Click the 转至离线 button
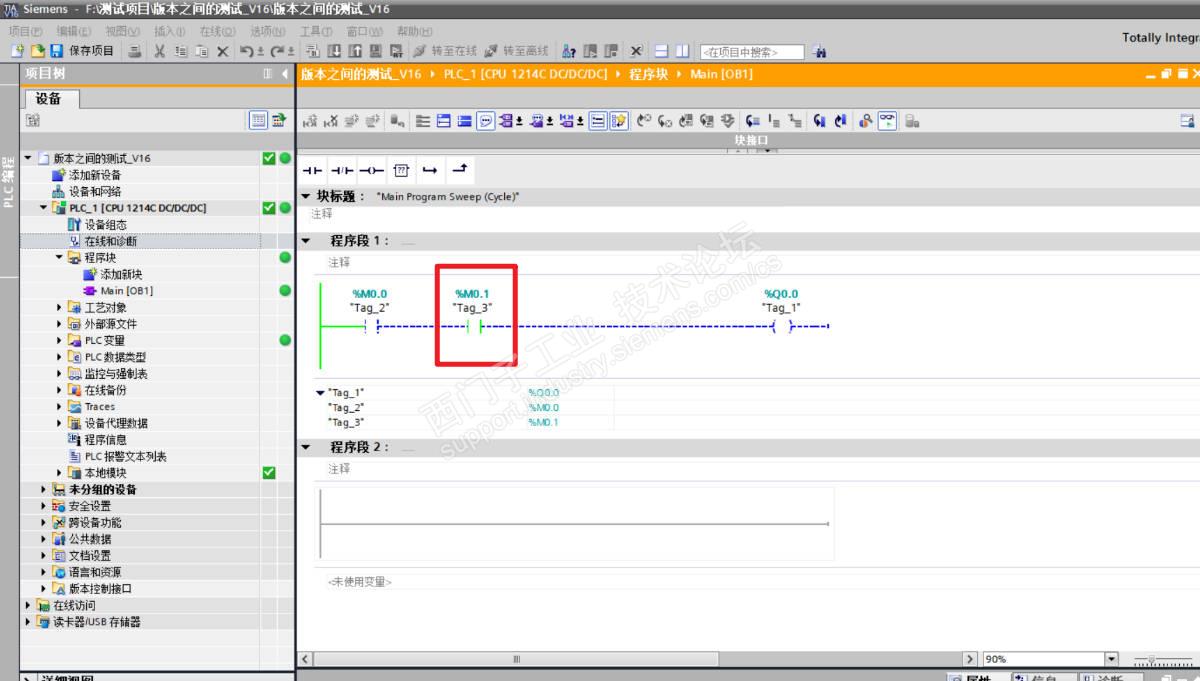Viewport: 1200px width, 681px height. tap(516, 51)
